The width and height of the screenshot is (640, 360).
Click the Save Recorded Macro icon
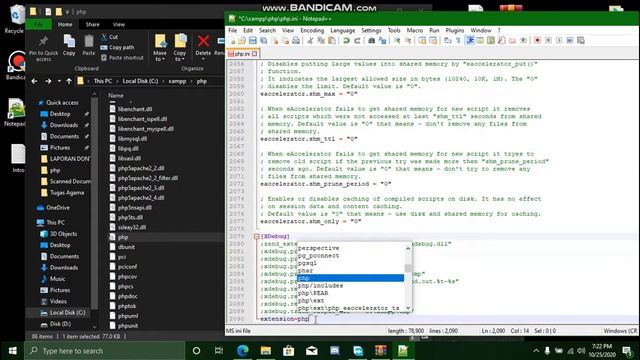pos(581,40)
